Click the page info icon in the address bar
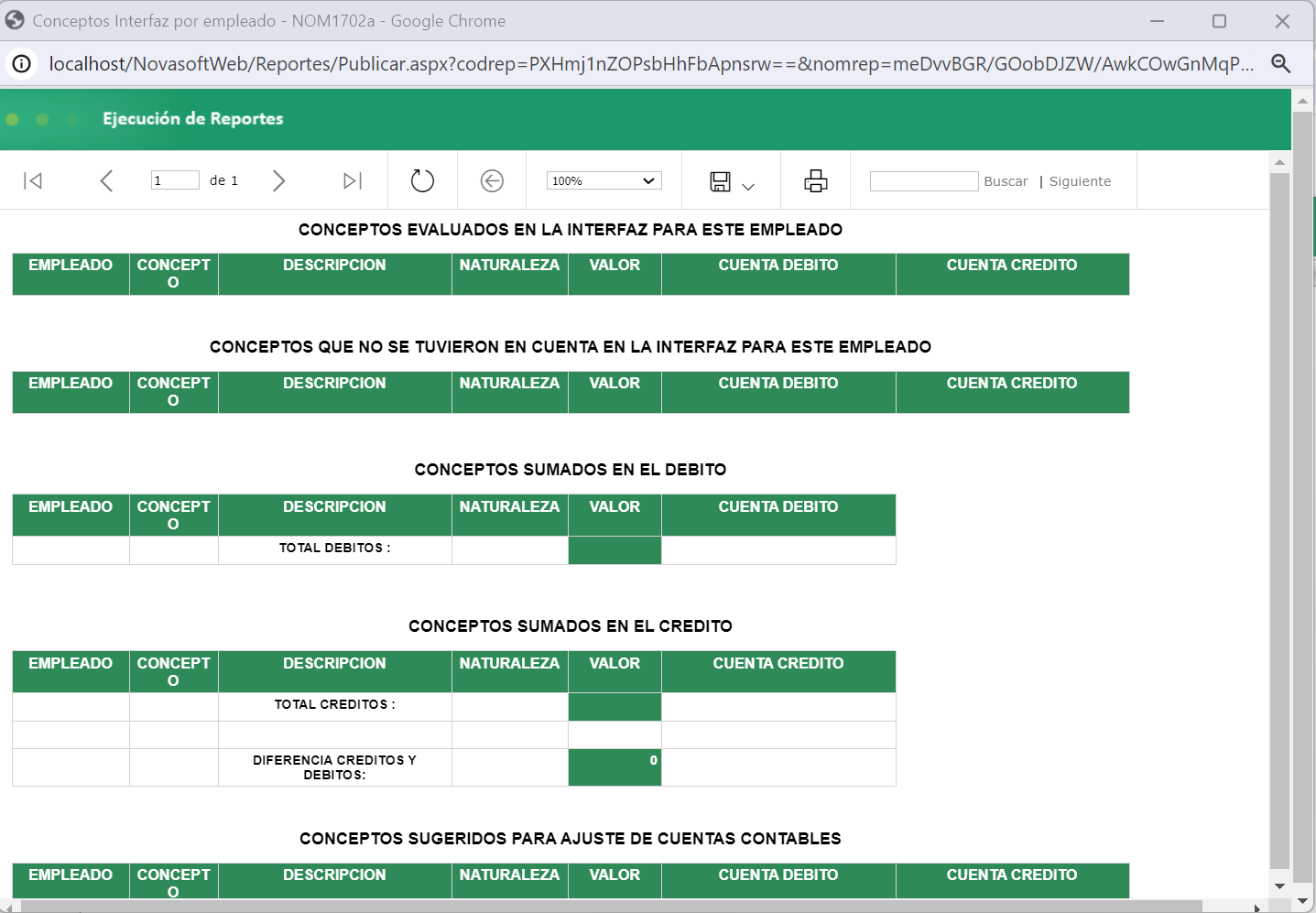Image resolution: width=1316 pixels, height=913 pixels. coord(20,64)
